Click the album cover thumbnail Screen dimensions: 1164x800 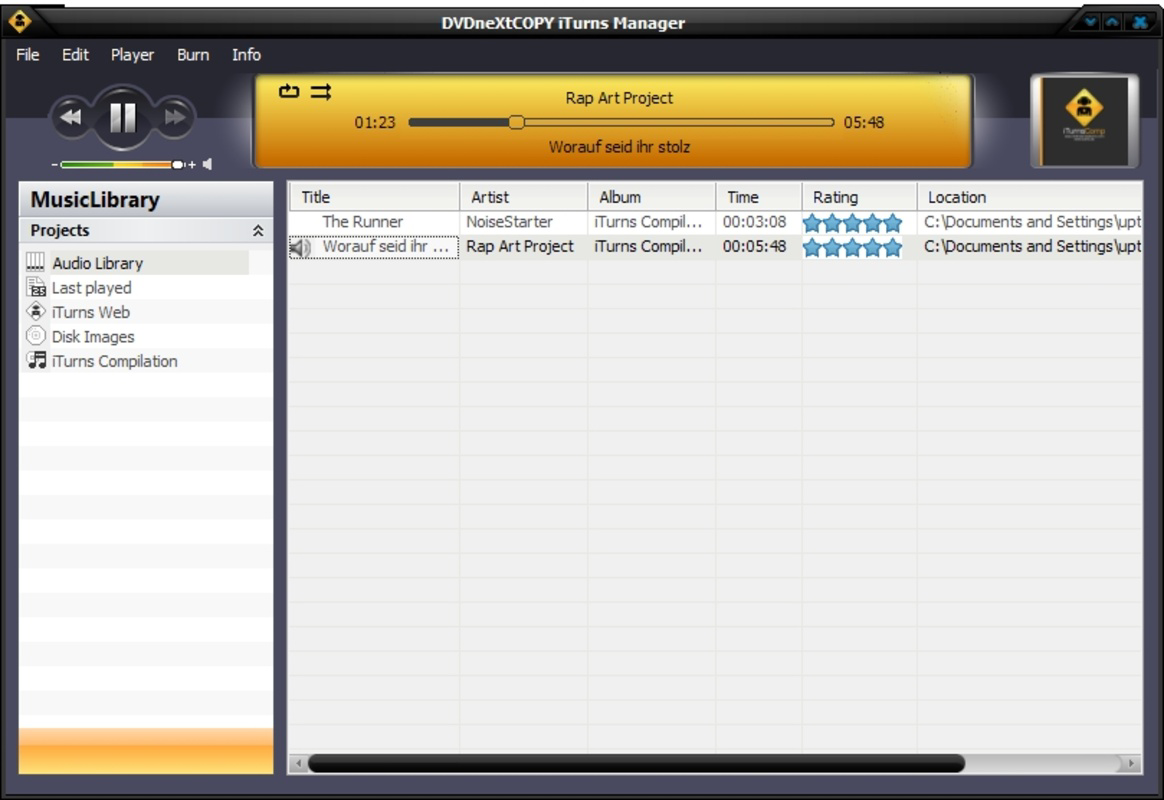coord(1085,122)
